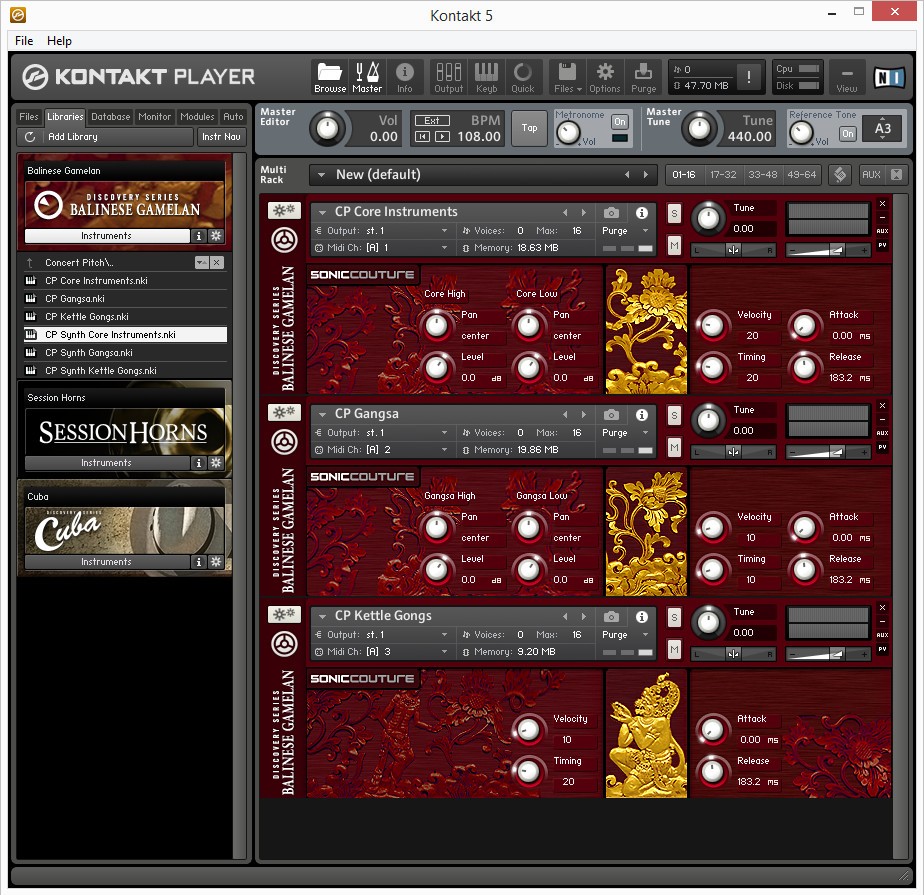Open the Files save menu icon
Image resolution: width=924 pixels, height=895 pixels.
(567, 77)
